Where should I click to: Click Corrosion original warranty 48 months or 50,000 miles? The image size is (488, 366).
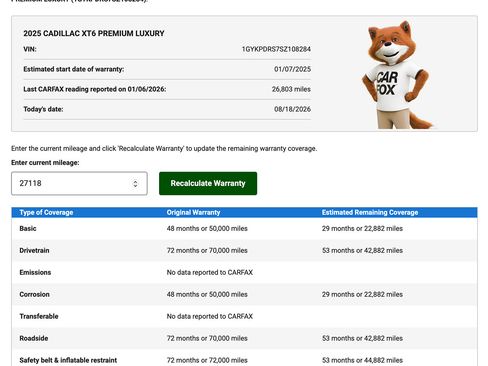click(x=207, y=295)
